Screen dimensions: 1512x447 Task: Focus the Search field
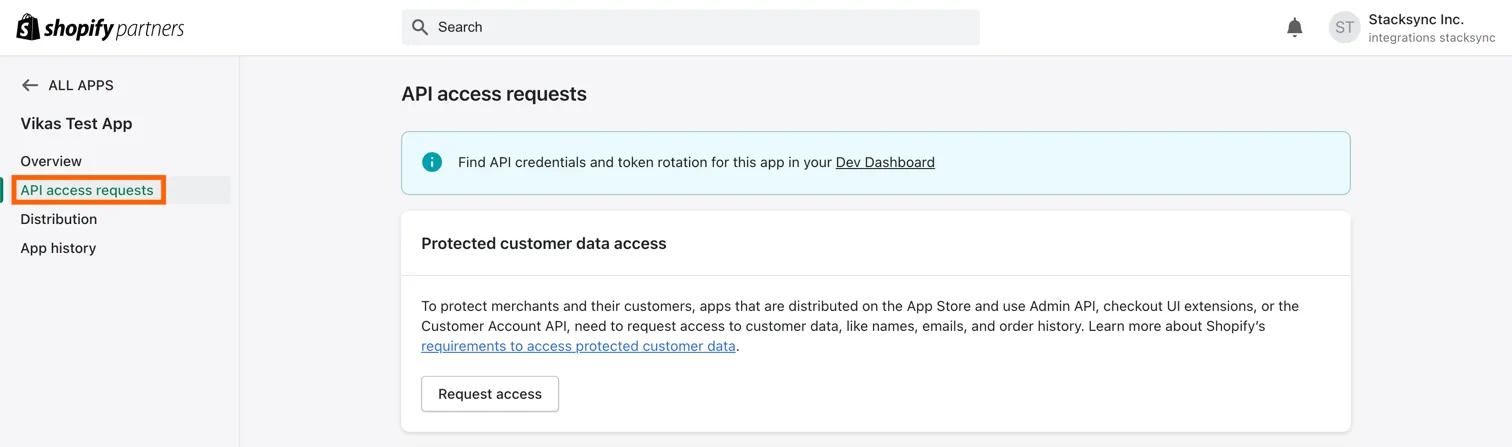[690, 27]
